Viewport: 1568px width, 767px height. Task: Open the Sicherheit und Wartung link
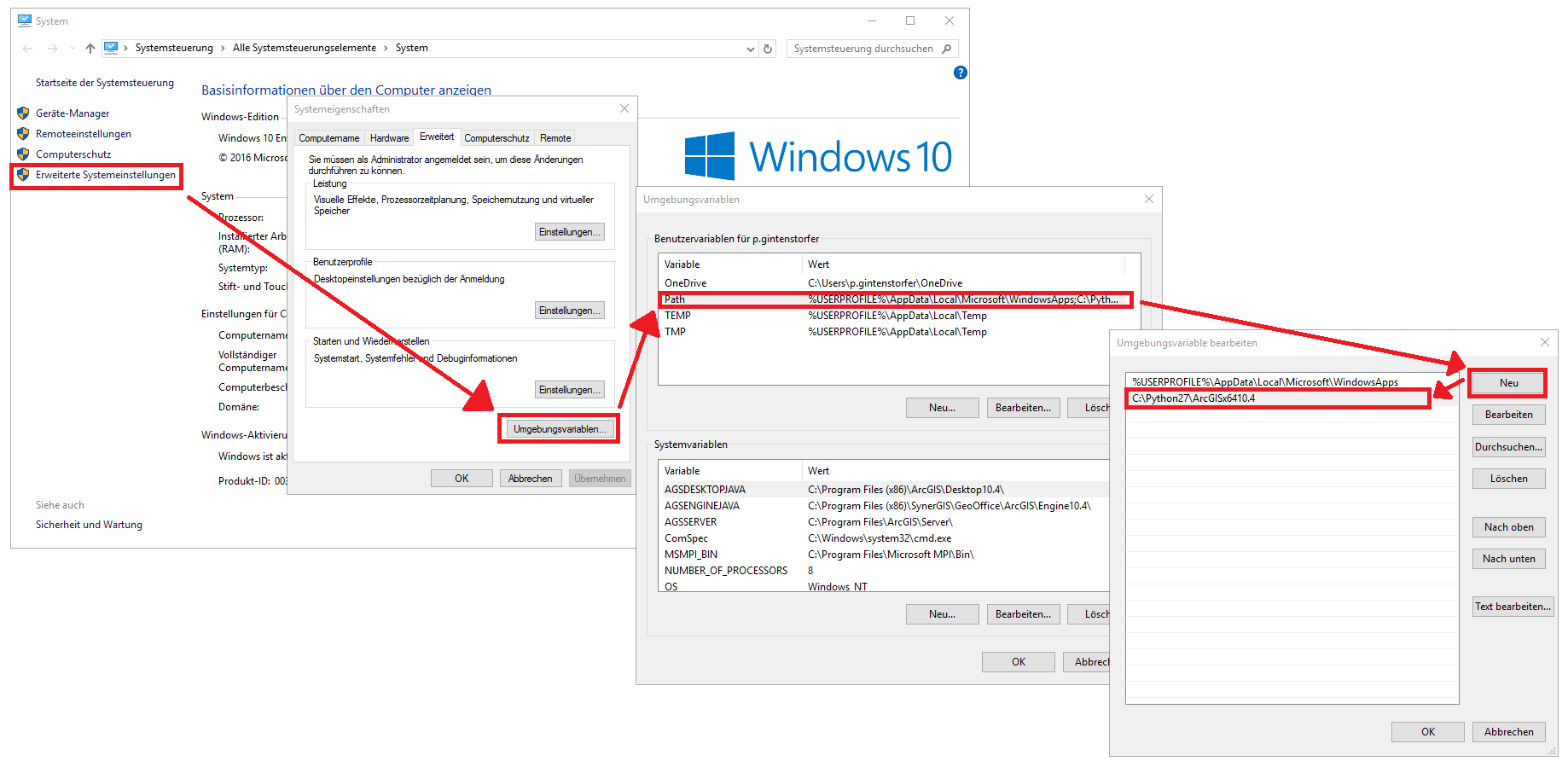[89, 525]
